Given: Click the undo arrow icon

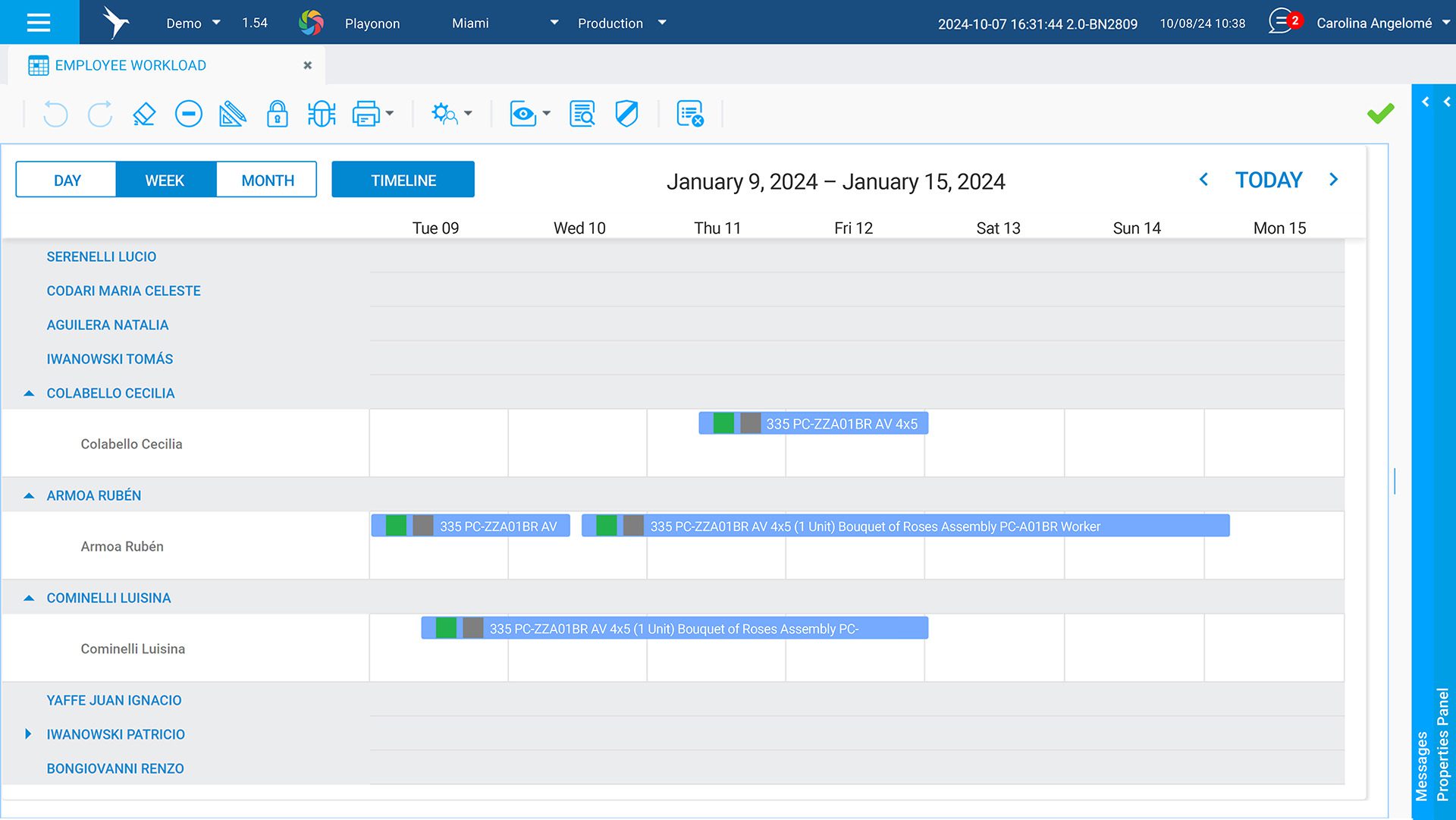Looking at the screenshot, I should pyautogui.click(x=55, y=115).
